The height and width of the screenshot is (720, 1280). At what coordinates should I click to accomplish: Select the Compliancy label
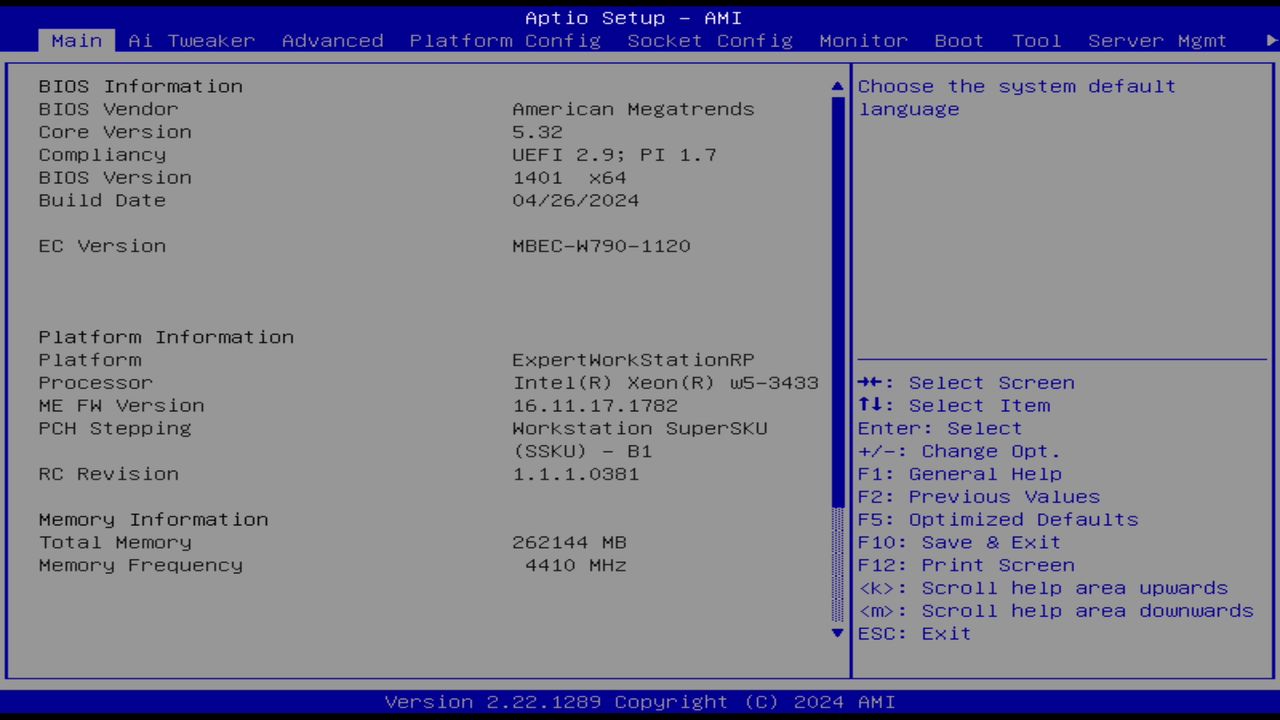(x=102, y=155)
